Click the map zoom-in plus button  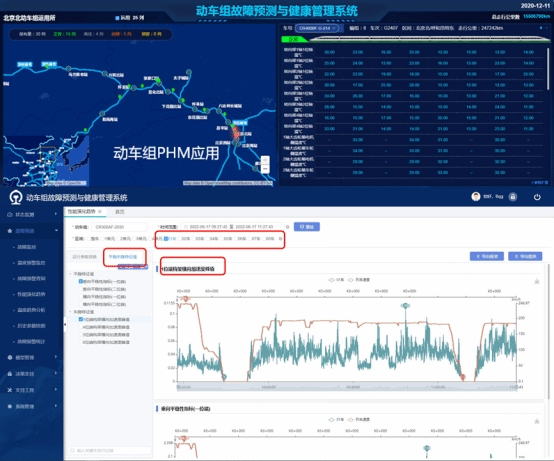[265, 160]
